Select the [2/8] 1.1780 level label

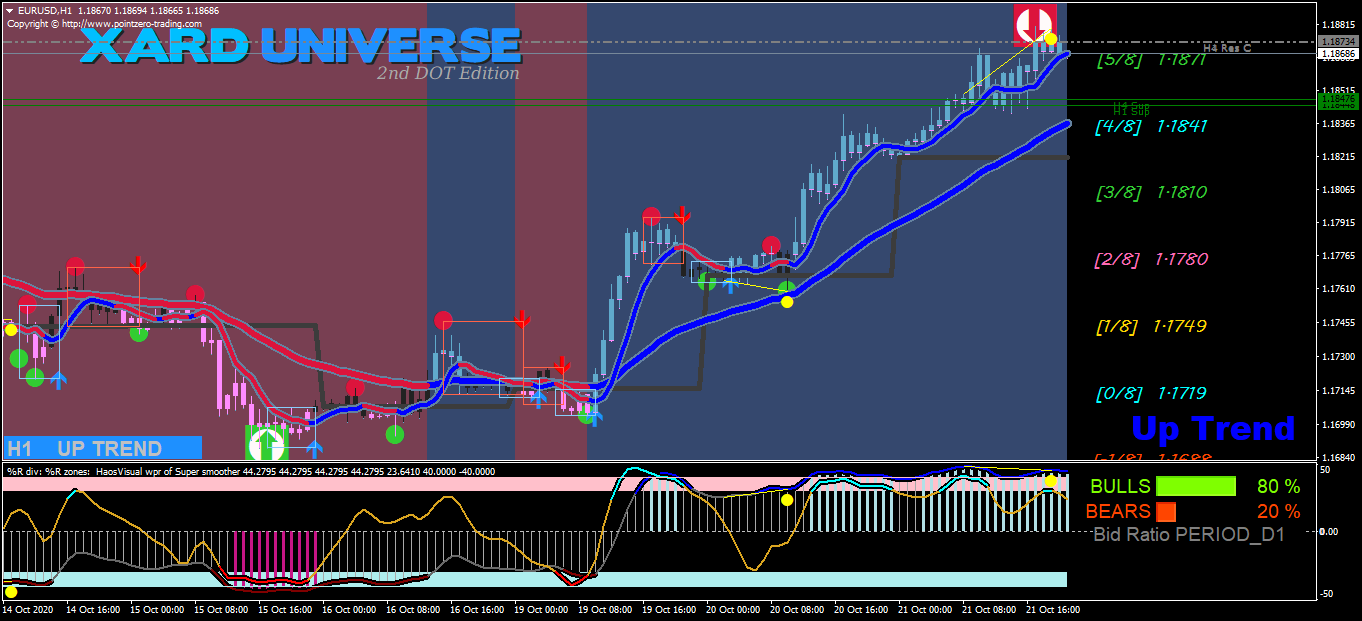click(x=1151, y=259)
